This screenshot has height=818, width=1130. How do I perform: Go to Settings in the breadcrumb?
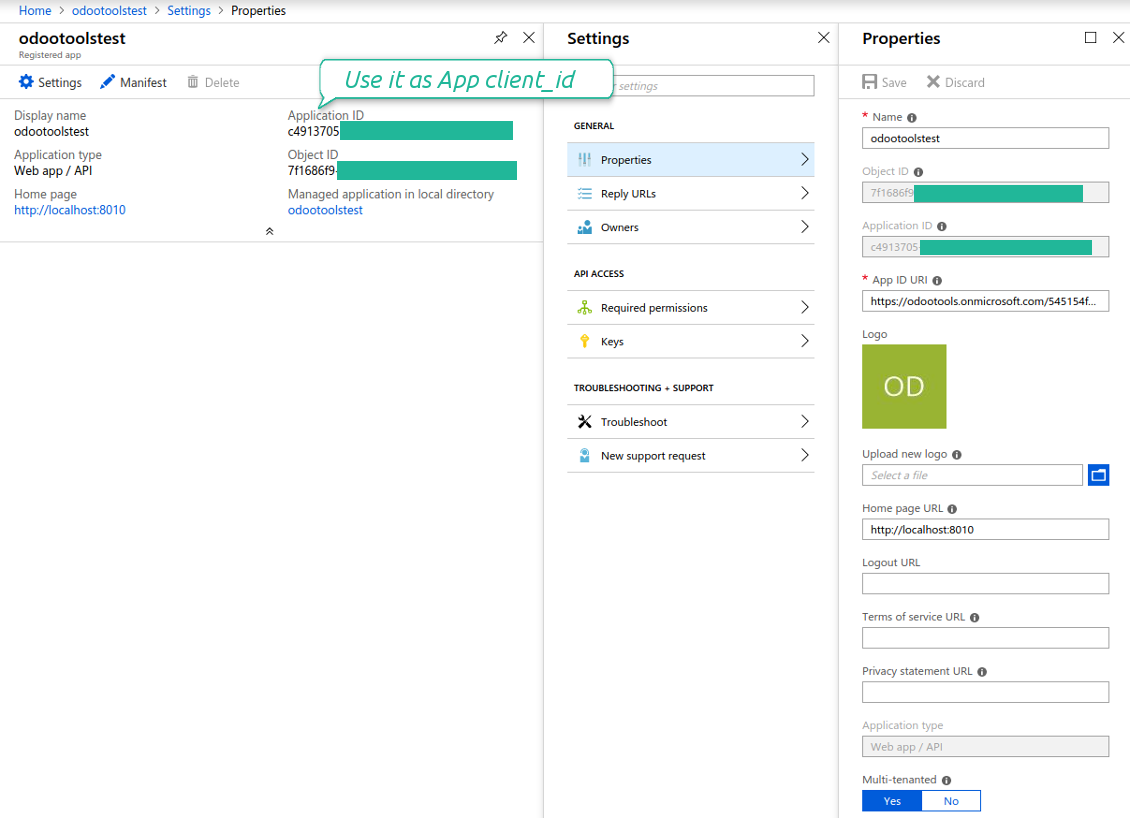click(189, 11)
